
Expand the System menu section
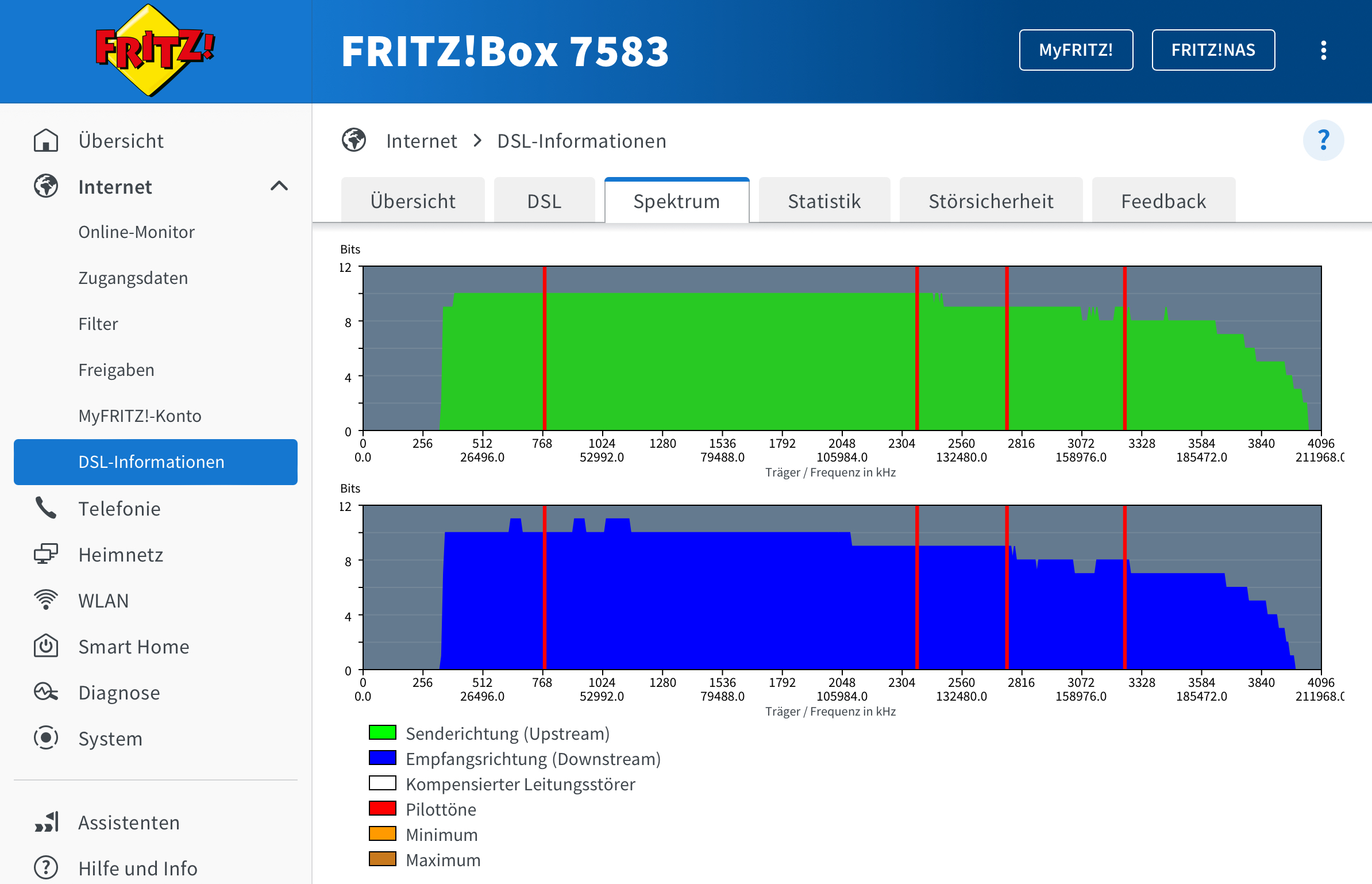coord(110,739)
